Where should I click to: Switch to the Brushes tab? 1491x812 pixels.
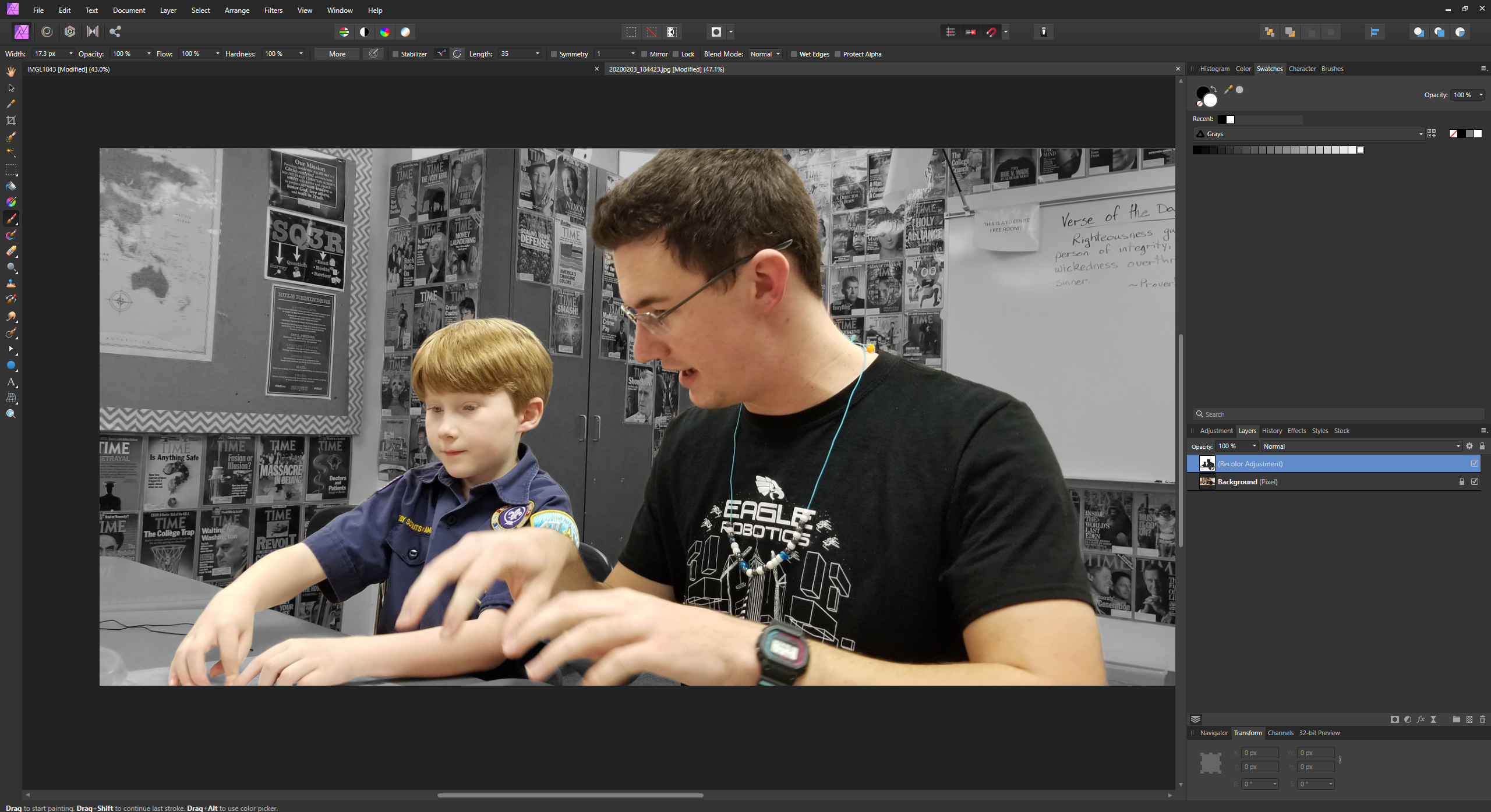[x=1332, y=69]
